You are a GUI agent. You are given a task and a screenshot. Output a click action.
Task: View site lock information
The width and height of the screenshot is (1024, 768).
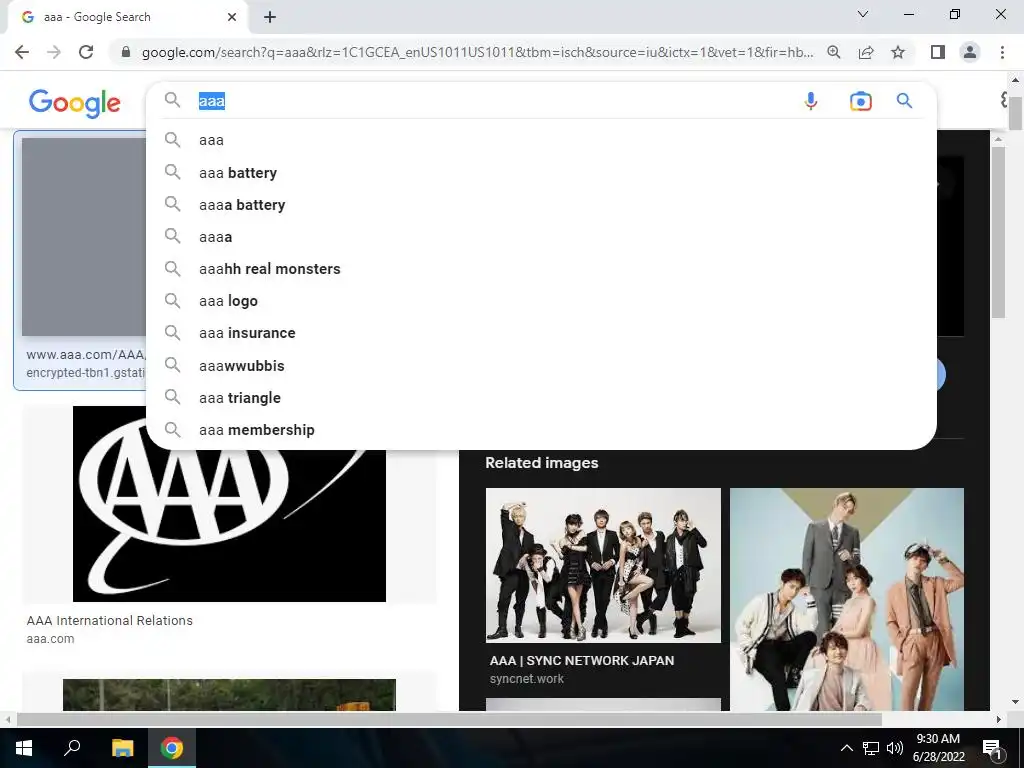[126, 52]
